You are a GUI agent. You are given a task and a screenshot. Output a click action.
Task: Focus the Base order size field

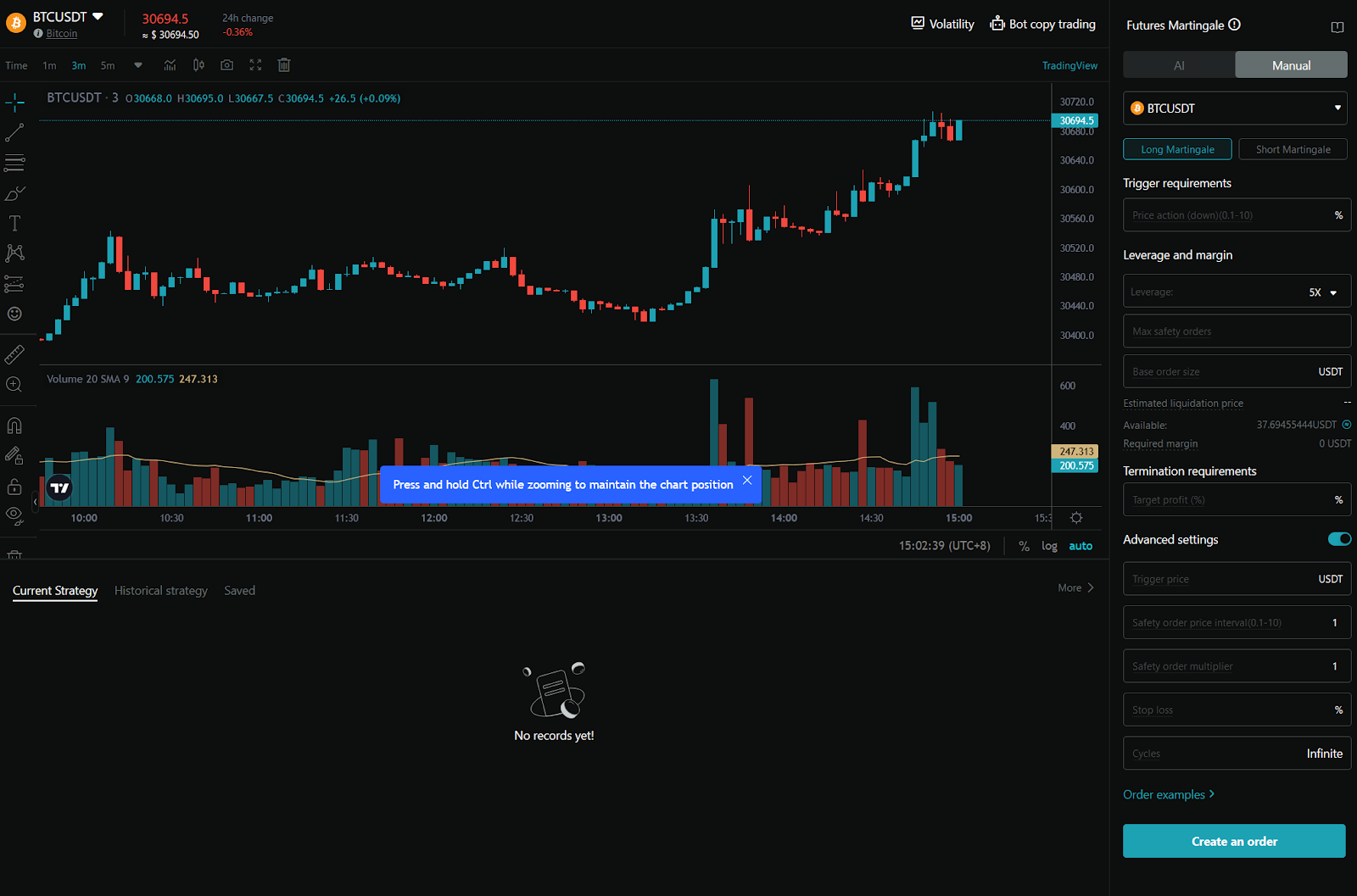click(1237, 371)
